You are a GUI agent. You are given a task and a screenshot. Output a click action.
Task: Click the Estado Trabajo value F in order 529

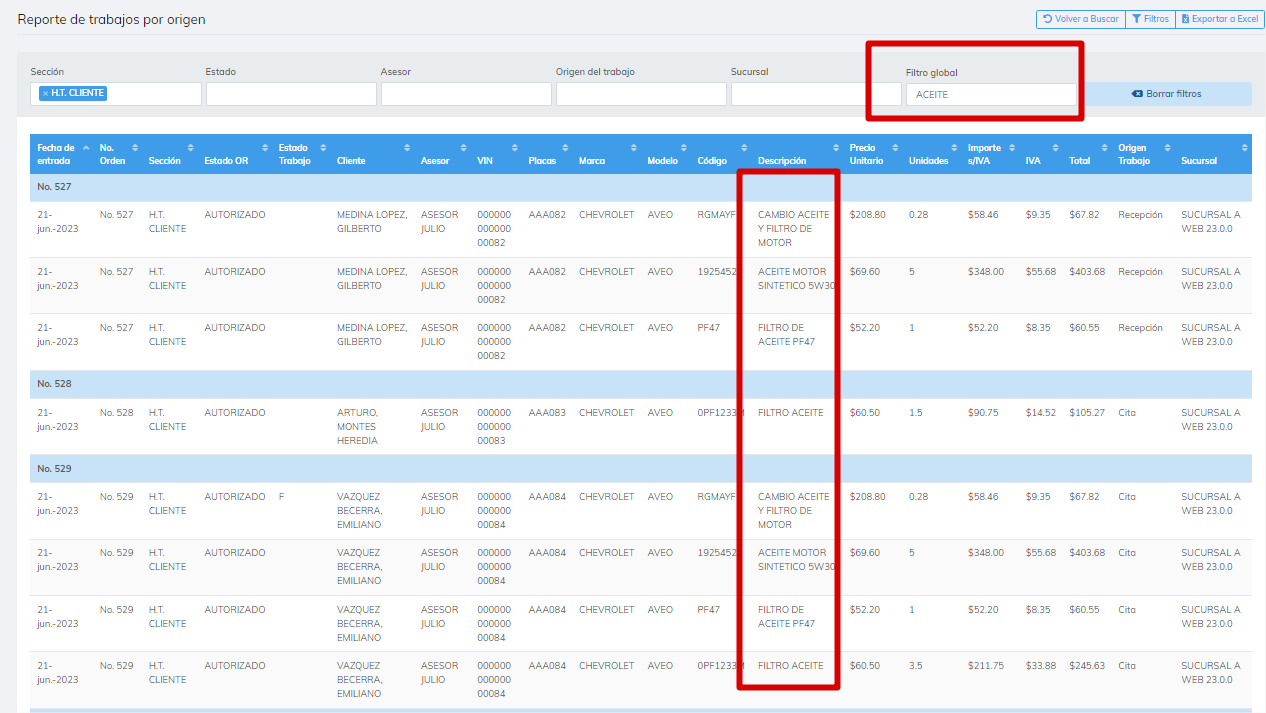[x=282, y=496]
